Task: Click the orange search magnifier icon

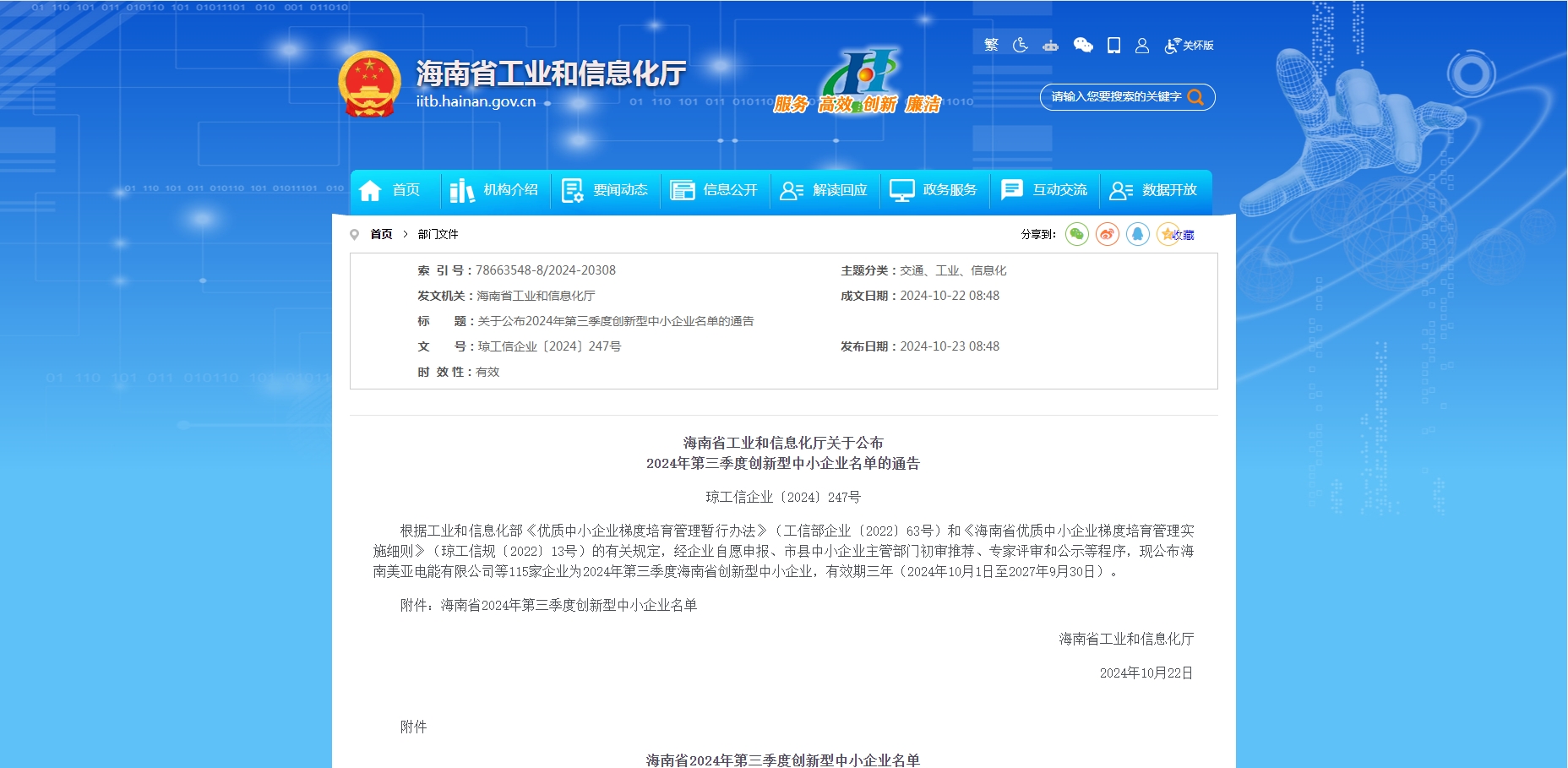Action: click(1195, 97)
